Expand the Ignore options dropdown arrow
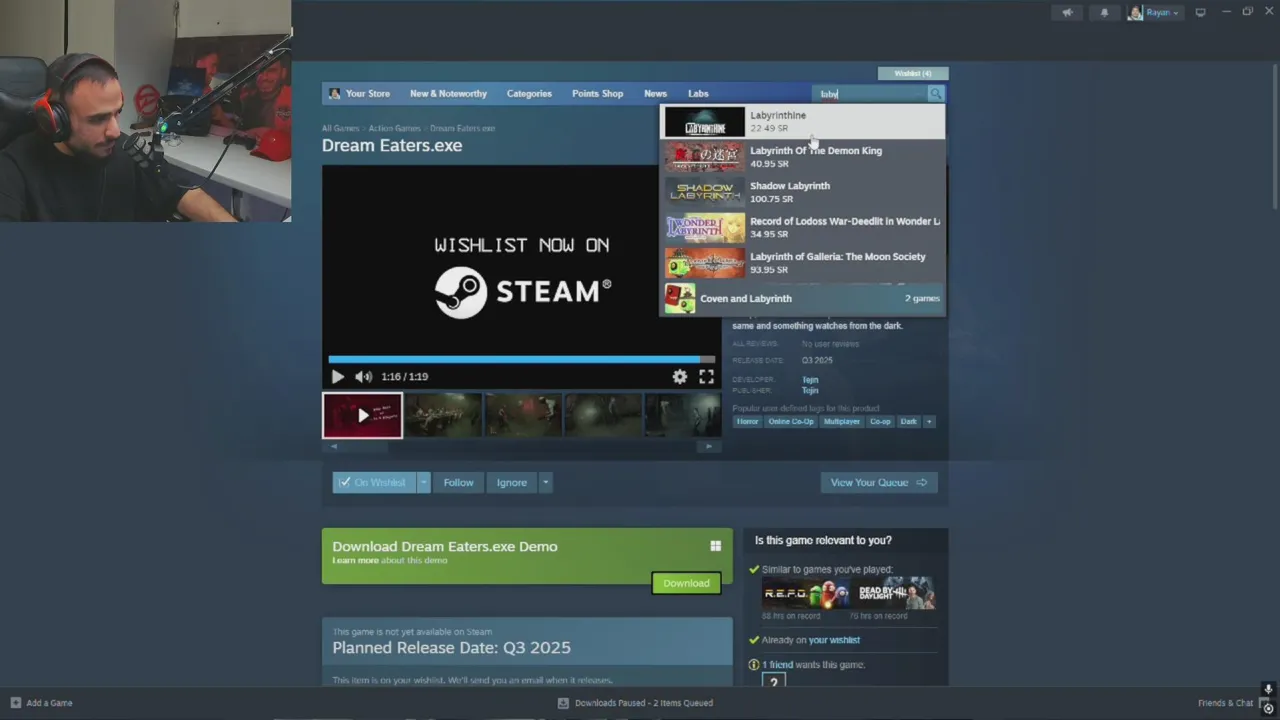The image size is (1280, 720). (x=545, y=482)
